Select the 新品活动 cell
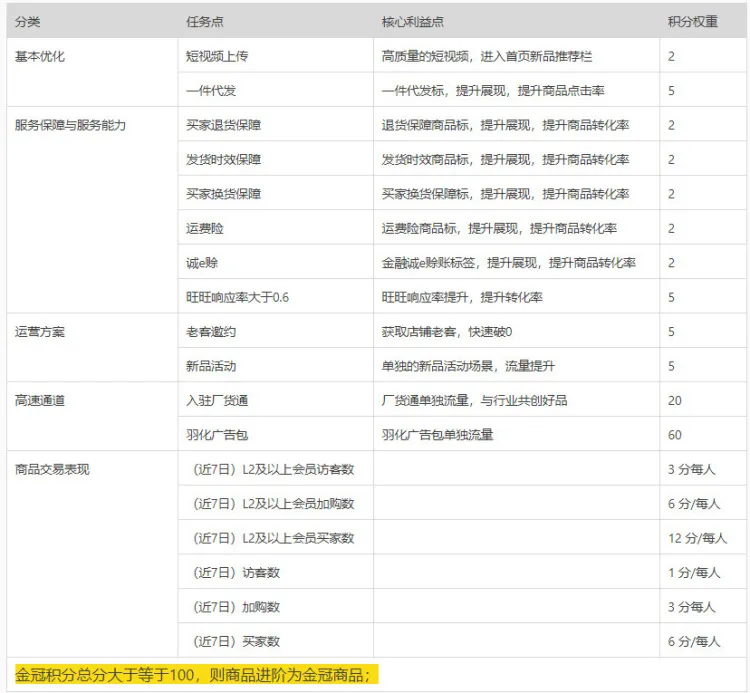Screen dimensions: 750x693 (276, 365)
